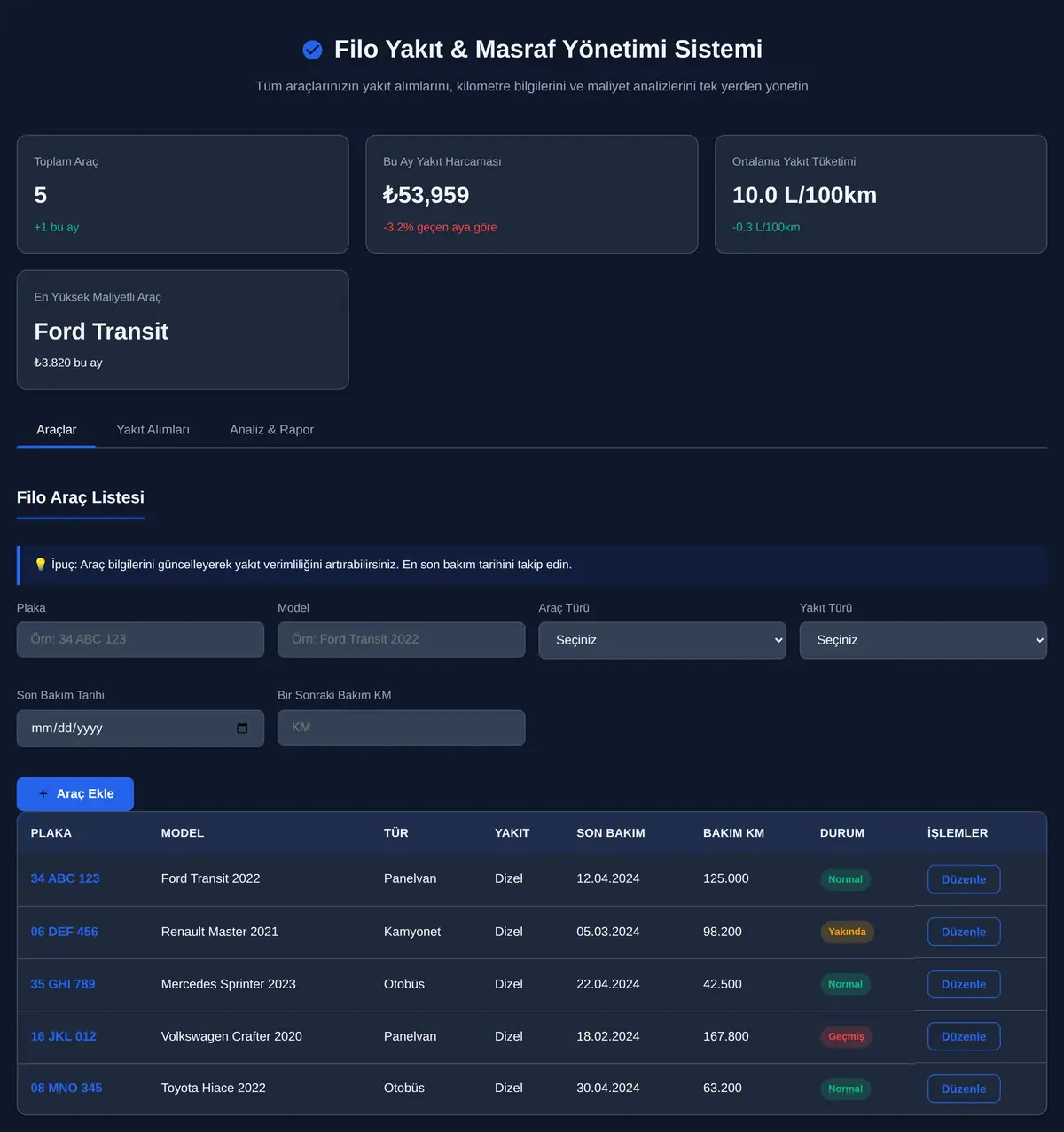Click the Filo Araç Listesi heading

[x=81, y=497]
